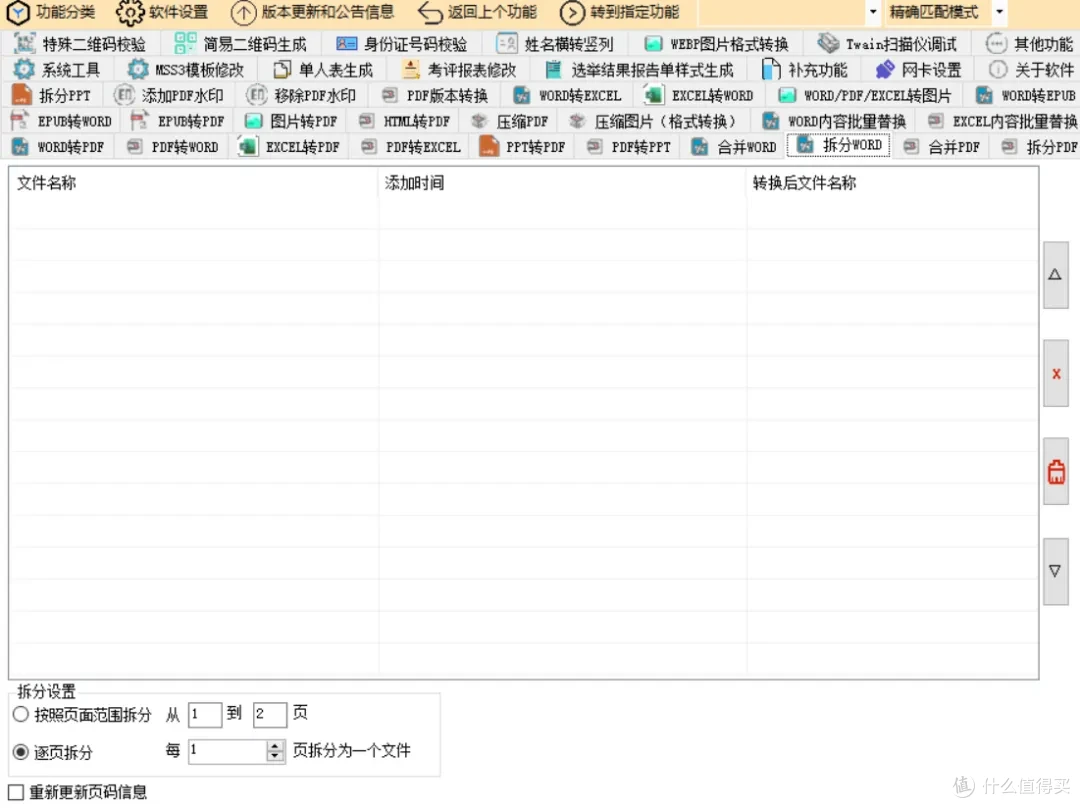Viewport: 1080px width, 808px height.
Task: Select 按照页面范围拆分 radio button
Action: point(21,714)
